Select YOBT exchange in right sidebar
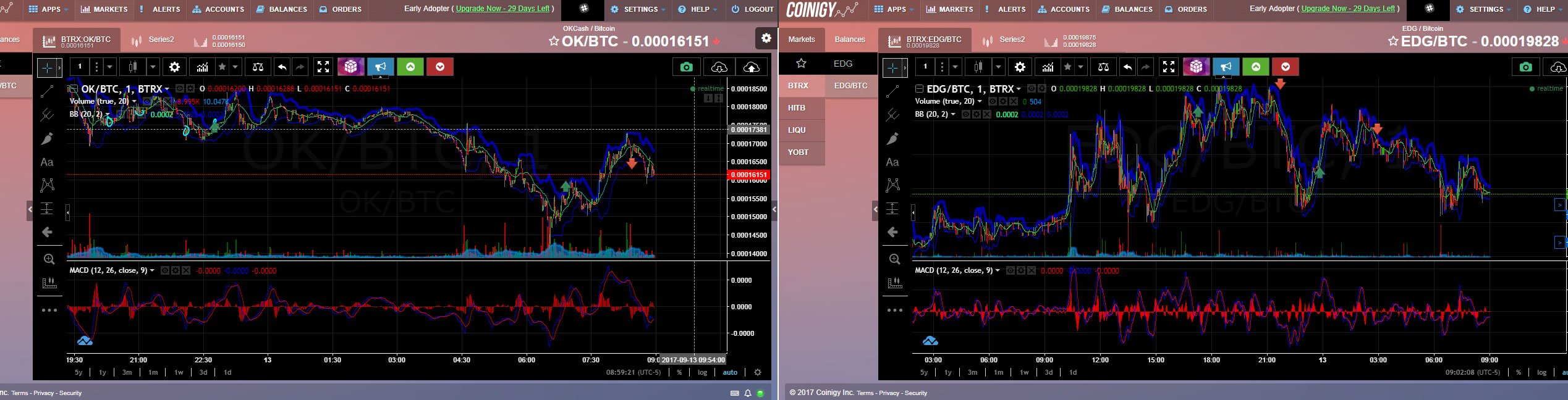 pos(802,152)
